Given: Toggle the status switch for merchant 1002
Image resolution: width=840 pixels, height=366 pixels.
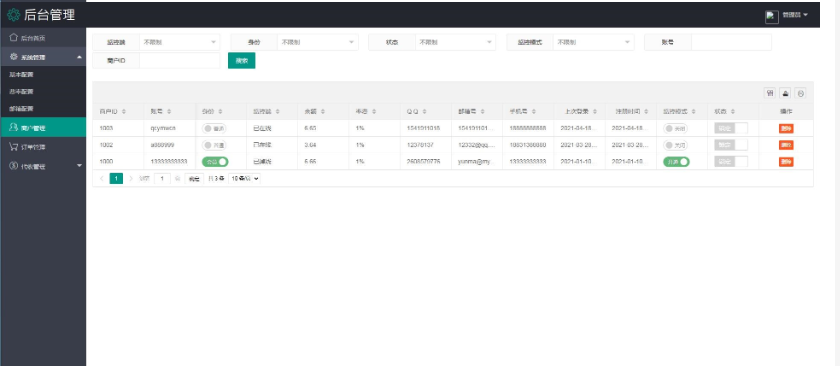Looking at the screenshot, I should pos(731,145).
